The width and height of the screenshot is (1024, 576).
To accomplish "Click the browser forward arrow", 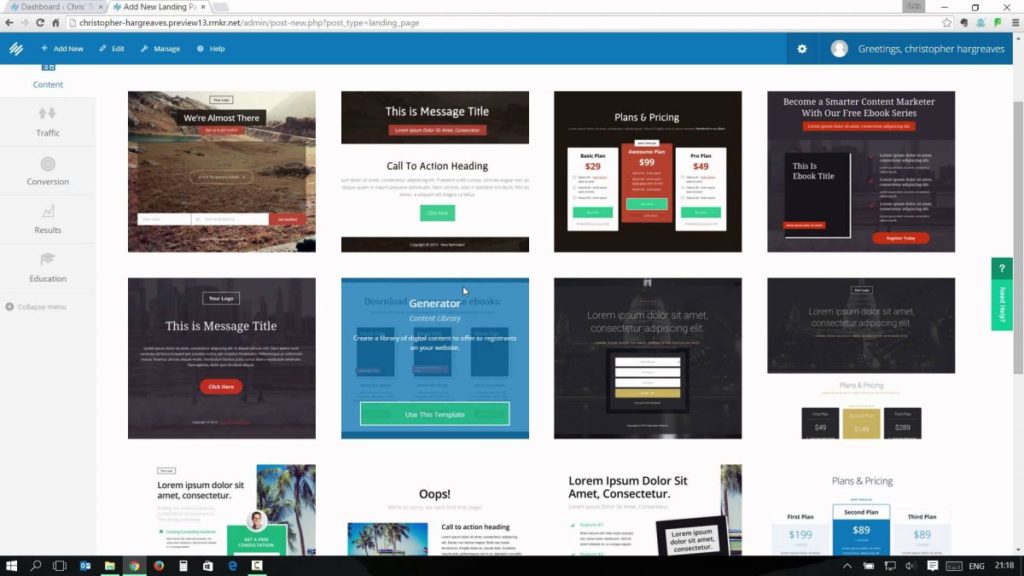I will click(x=25, y=23).
